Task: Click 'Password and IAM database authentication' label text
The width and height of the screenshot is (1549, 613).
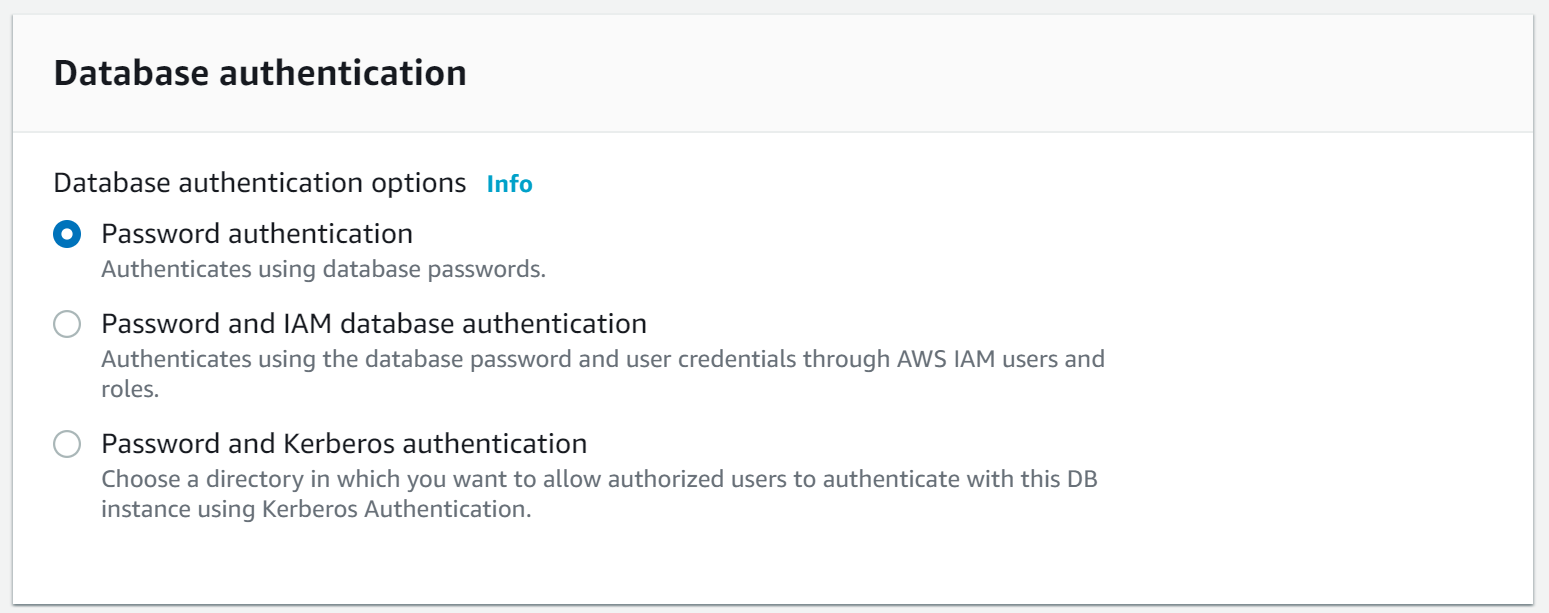Action: (x=374, y=324)
